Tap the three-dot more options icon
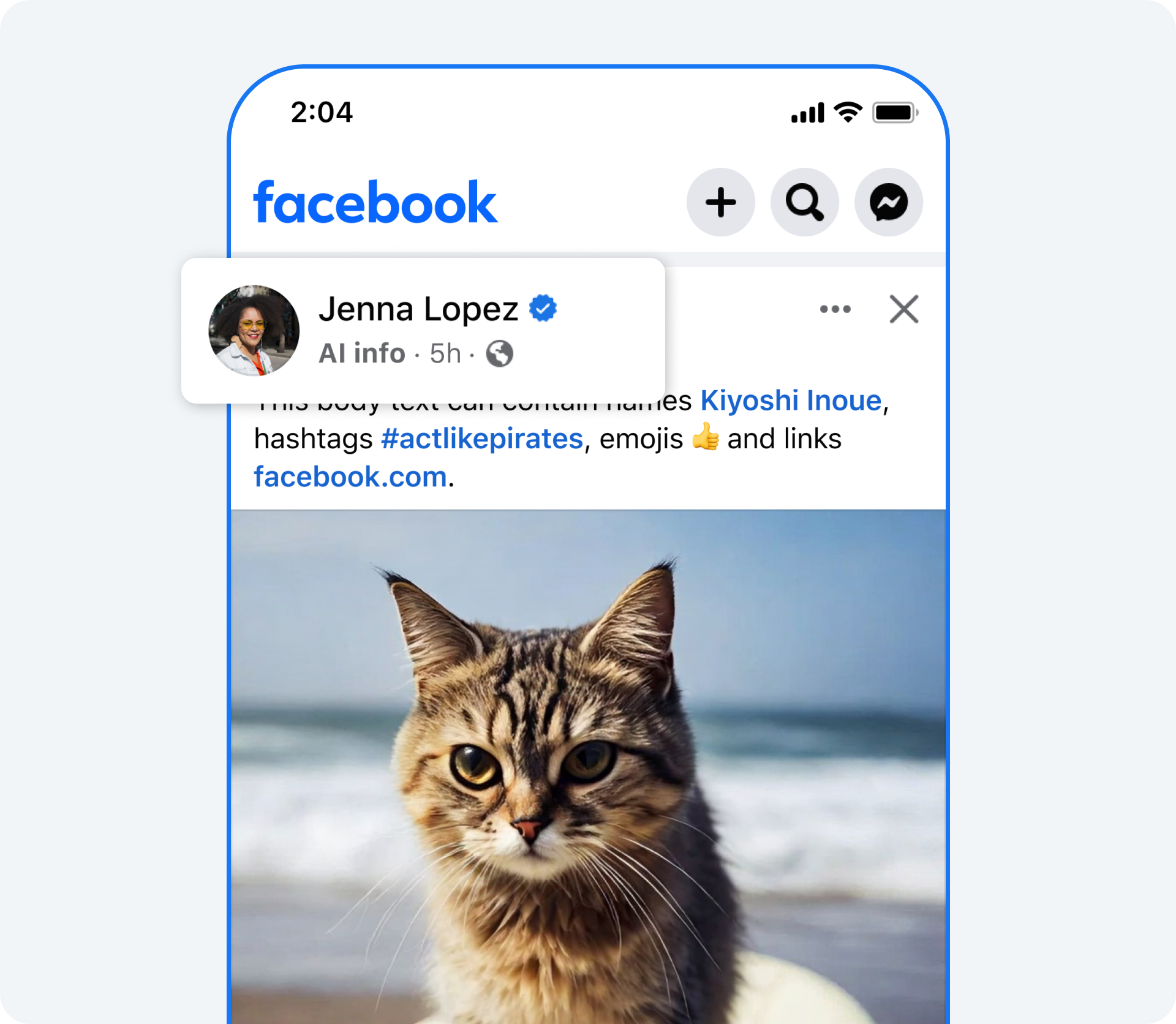Screen dimensions: 1176x1024 click(x=836, y=309)
